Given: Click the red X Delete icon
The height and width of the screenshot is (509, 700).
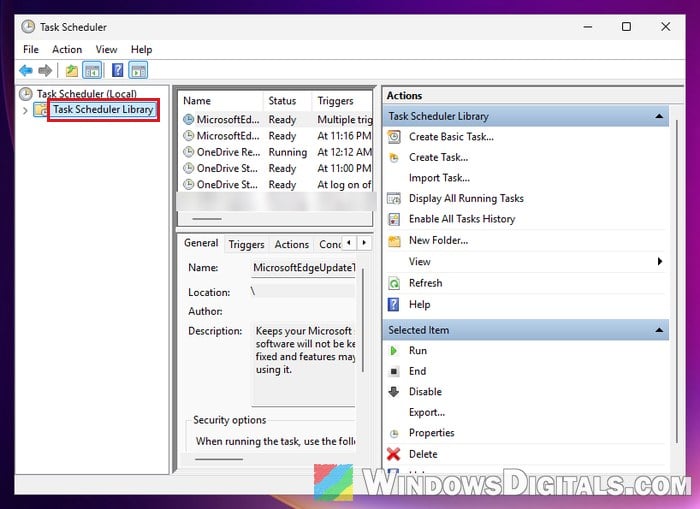Looking at the screenshot, I should pos(394,454).
